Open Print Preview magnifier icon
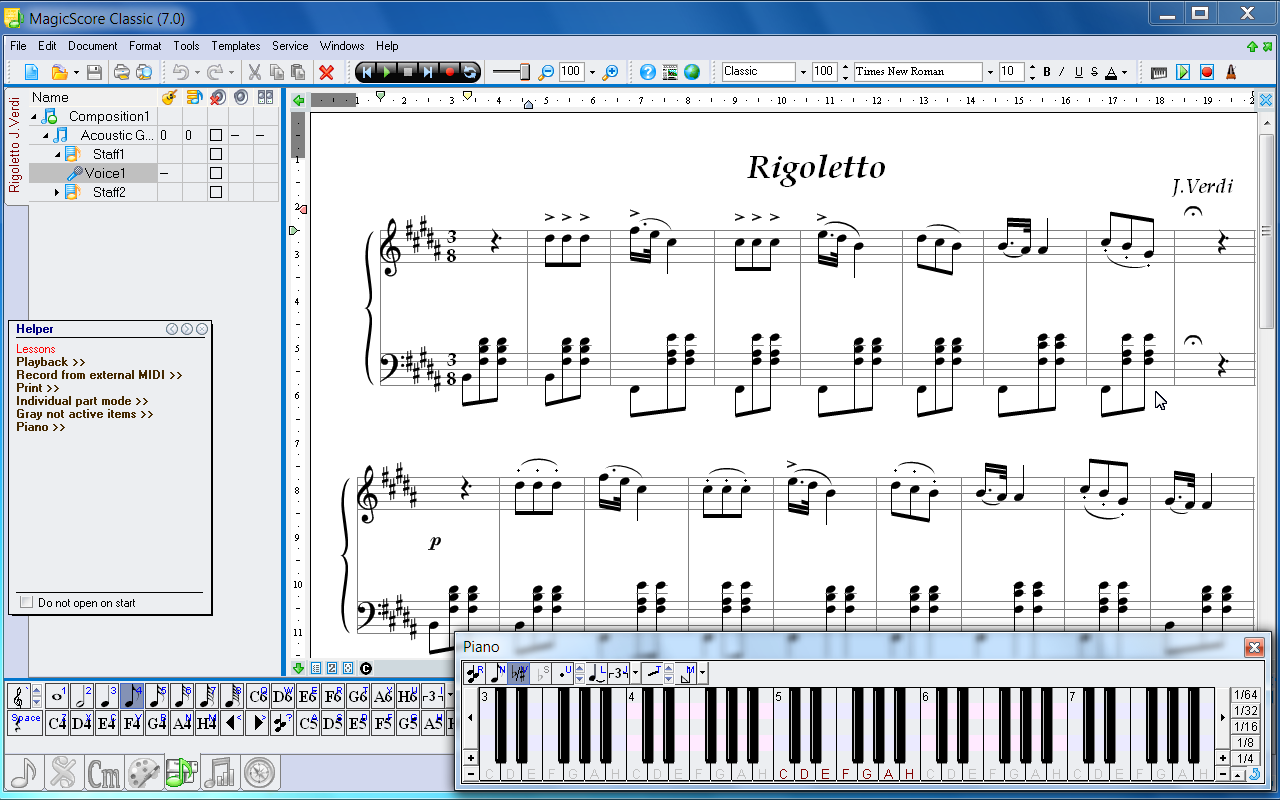 (144, 72)
